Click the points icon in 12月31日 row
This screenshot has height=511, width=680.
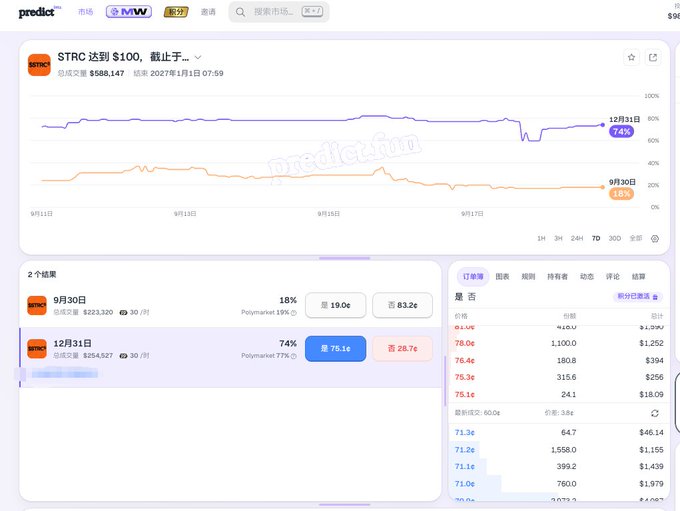click(123, 356)
